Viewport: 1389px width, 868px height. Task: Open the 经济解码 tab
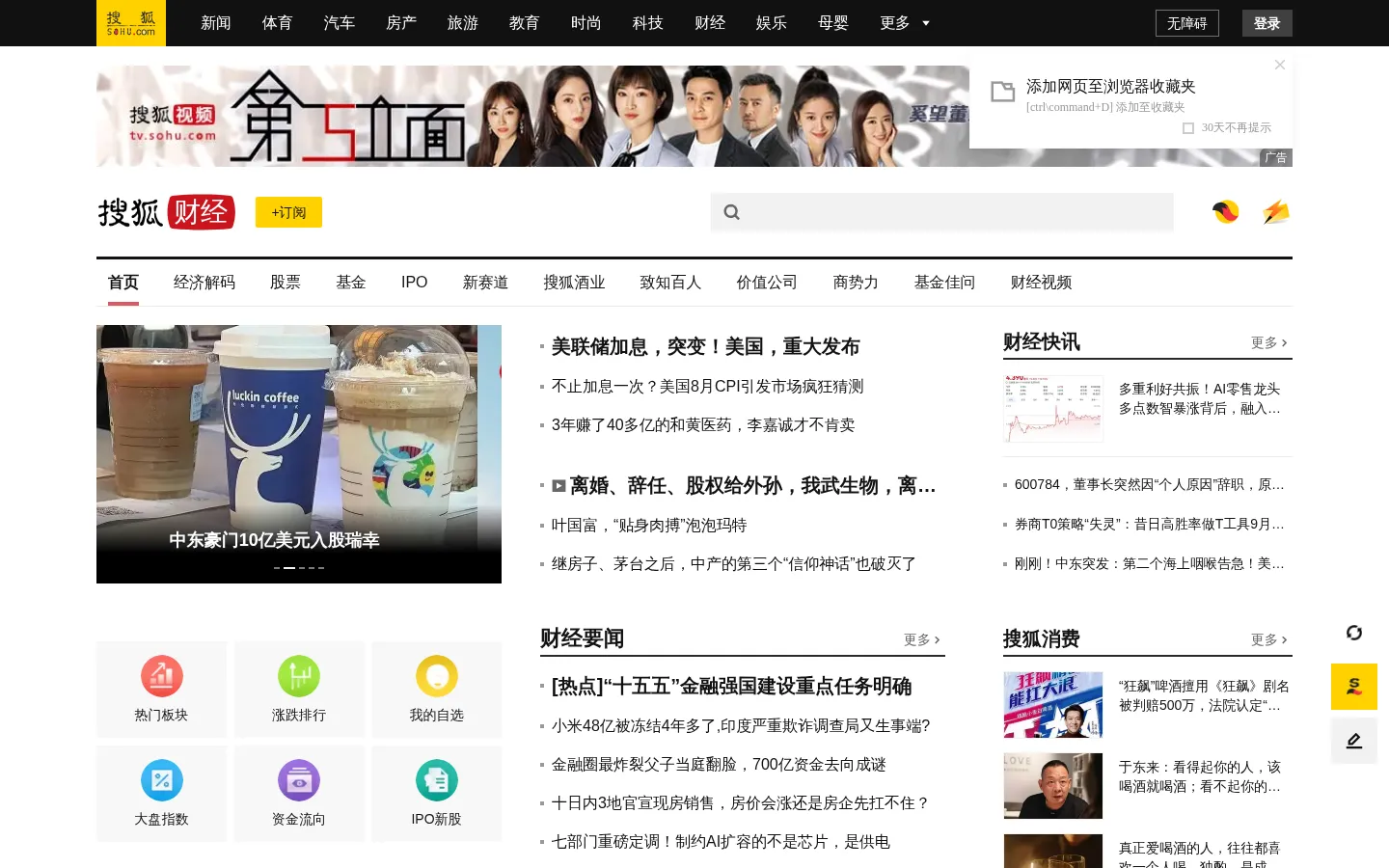coord(204,283)
